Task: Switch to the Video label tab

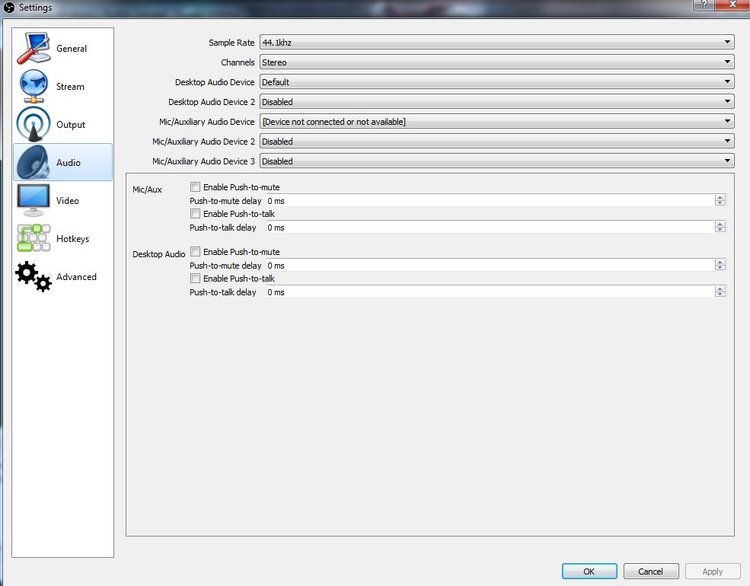Action: click(x=67, y=200)
